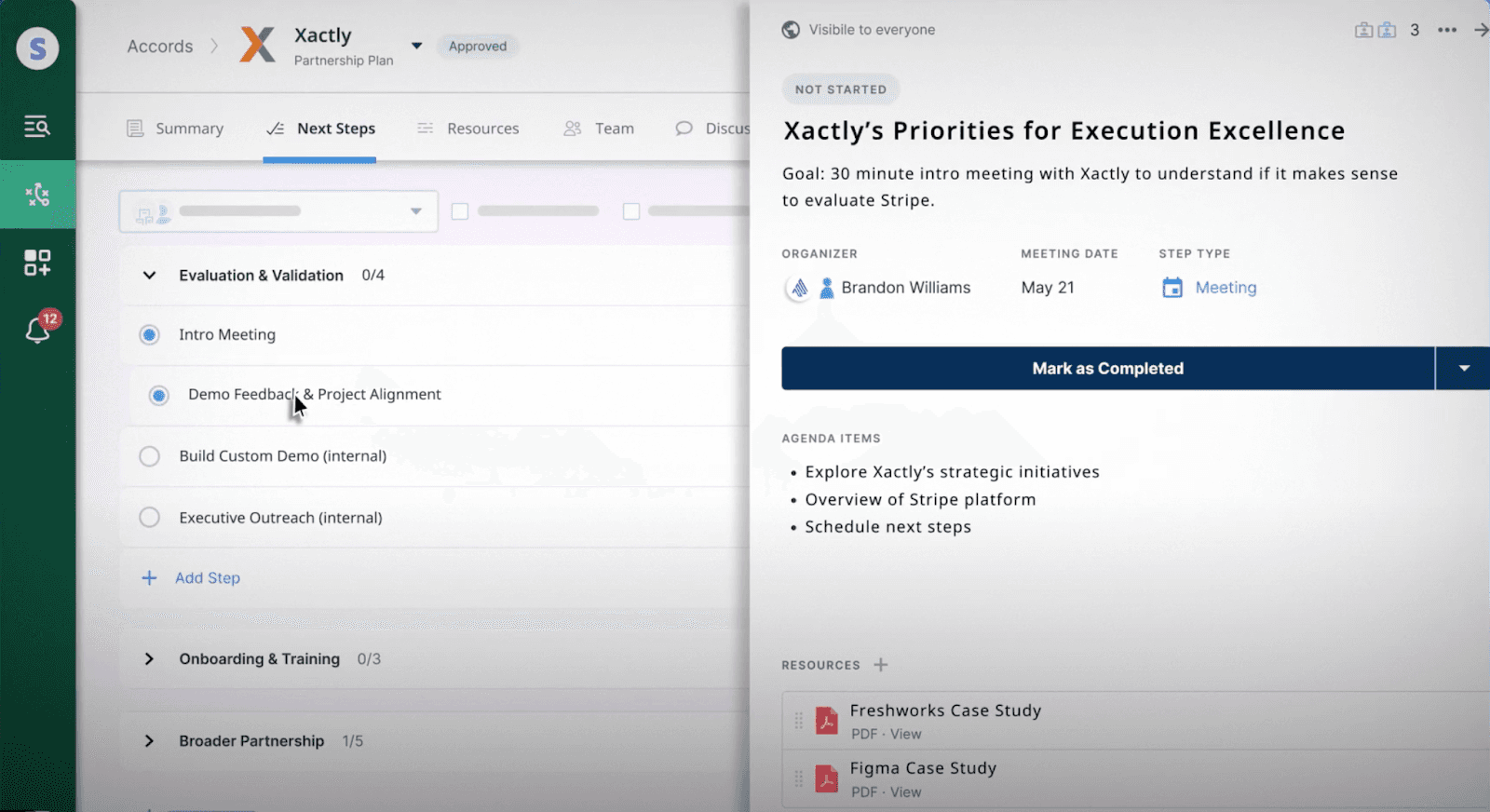Click the Approved status badge
The image size is (1490, 812).
pos(478,46)
